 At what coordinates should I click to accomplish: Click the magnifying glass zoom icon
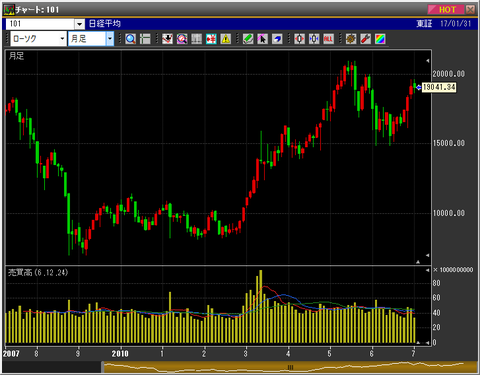tap(130, 39)
